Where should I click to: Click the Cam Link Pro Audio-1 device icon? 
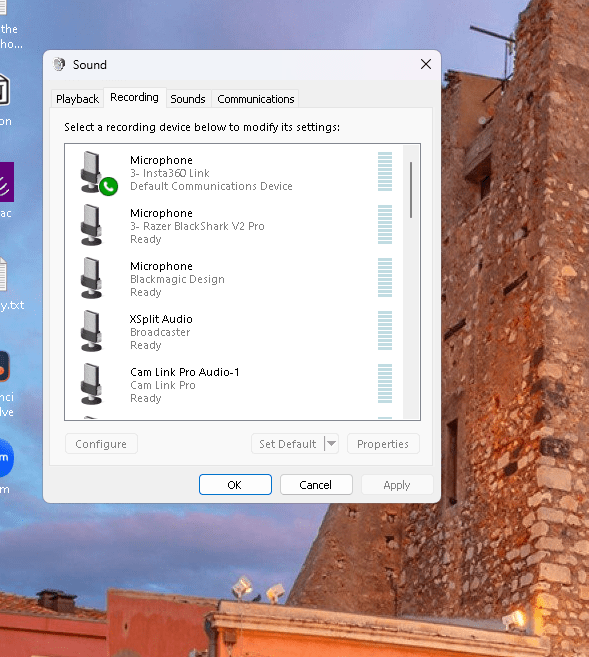click(x=92, y=384)
